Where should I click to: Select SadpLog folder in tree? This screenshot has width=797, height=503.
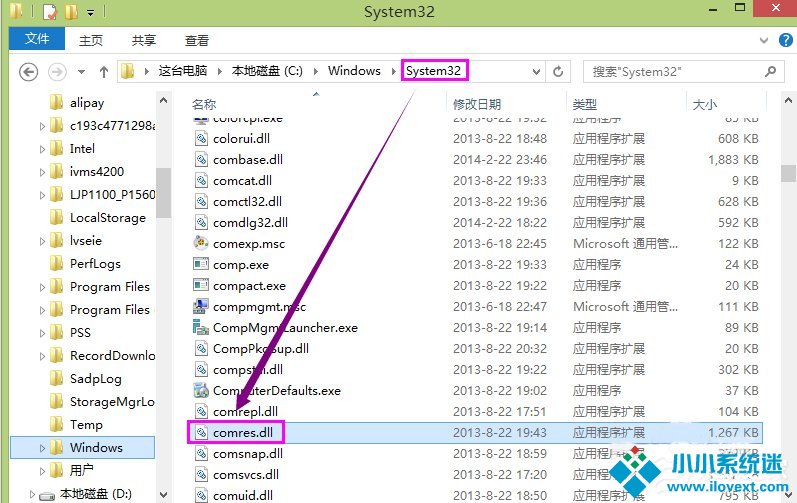pyautogui.click(x=96, y=379)
